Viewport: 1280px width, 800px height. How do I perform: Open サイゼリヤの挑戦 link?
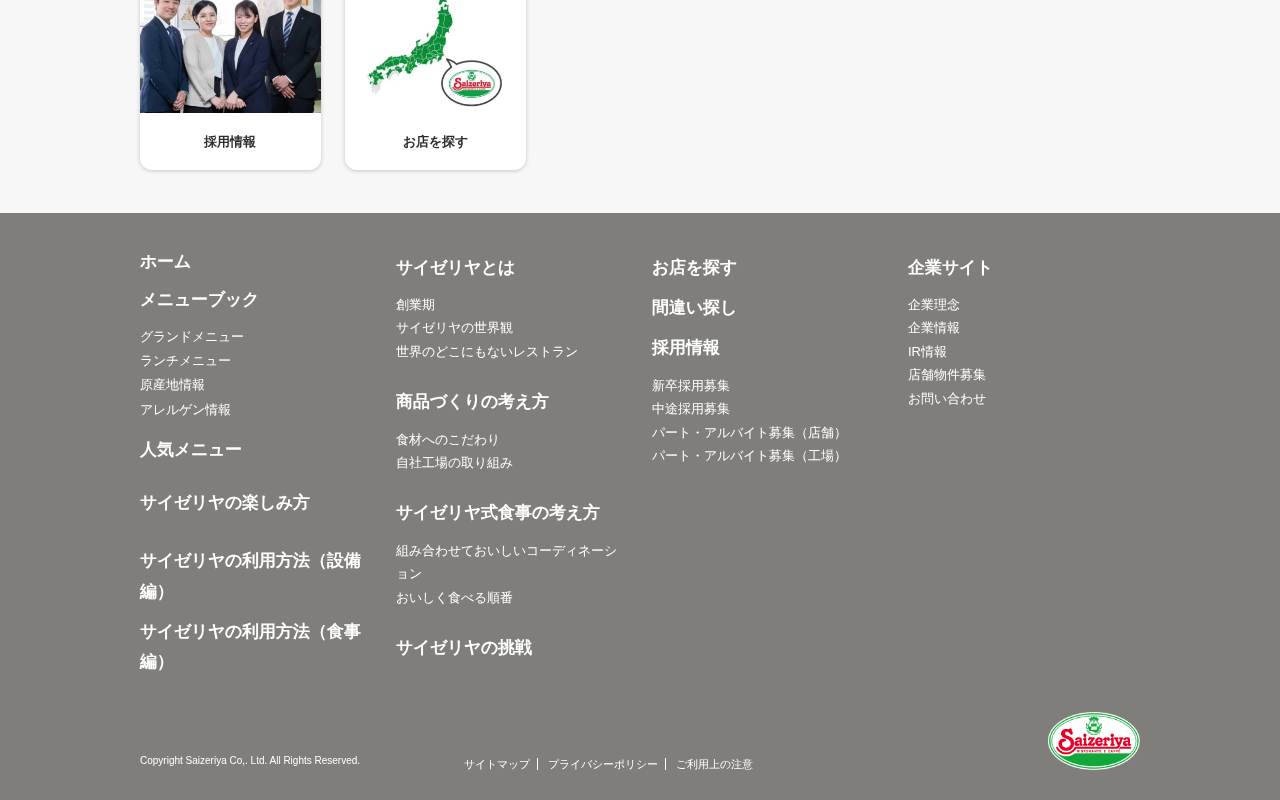coord(464,648)
